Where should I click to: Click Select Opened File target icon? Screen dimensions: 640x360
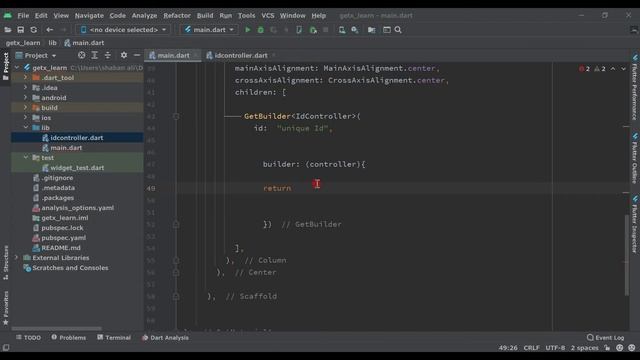coord(82,55)
